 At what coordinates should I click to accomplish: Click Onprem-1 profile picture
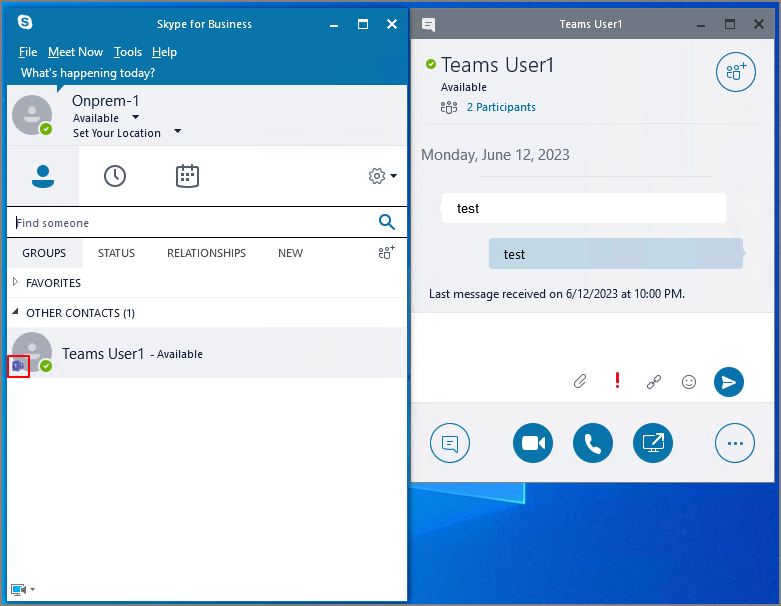pos(32,115)
